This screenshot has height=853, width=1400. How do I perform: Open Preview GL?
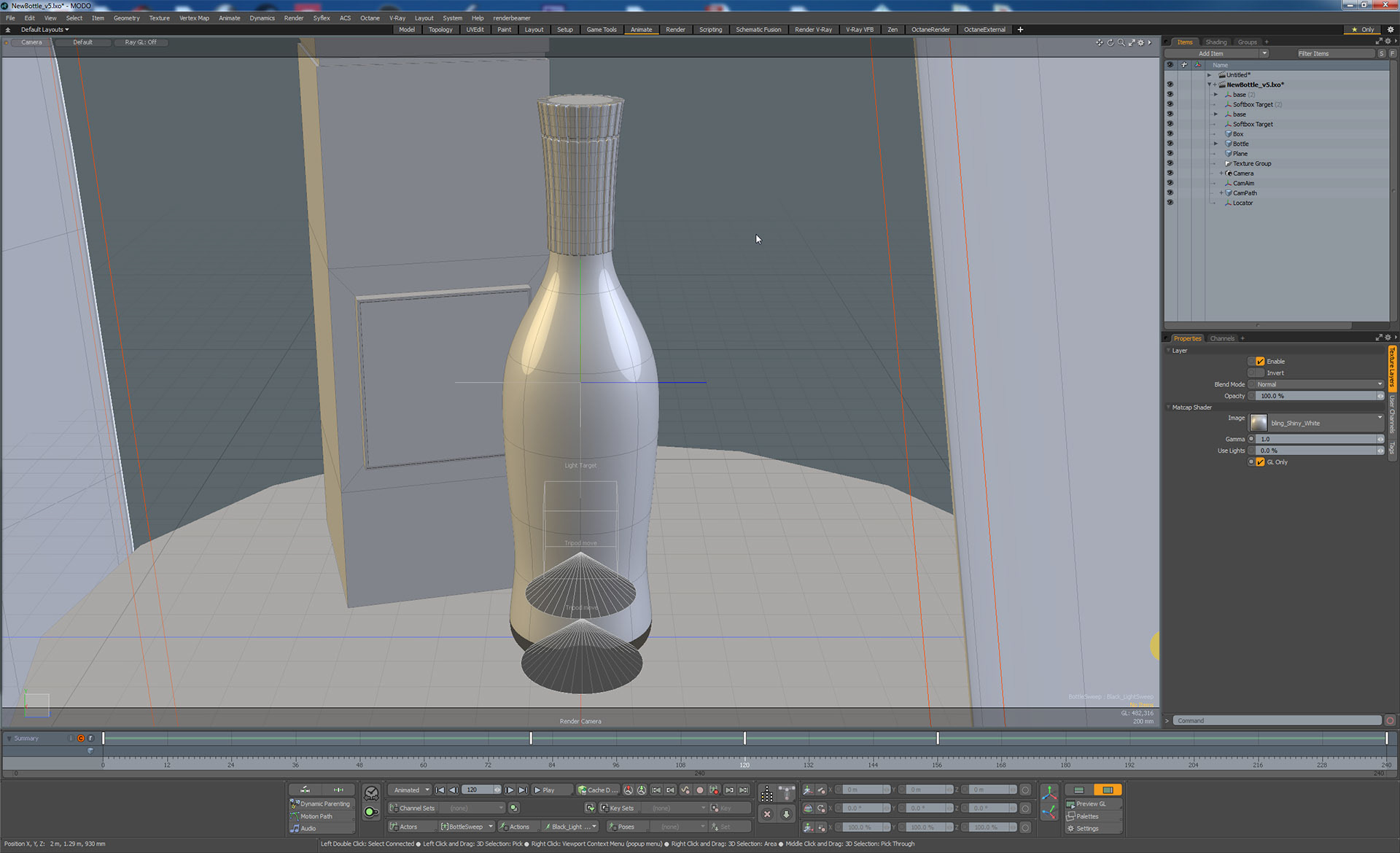click(x=1091, y=804)
